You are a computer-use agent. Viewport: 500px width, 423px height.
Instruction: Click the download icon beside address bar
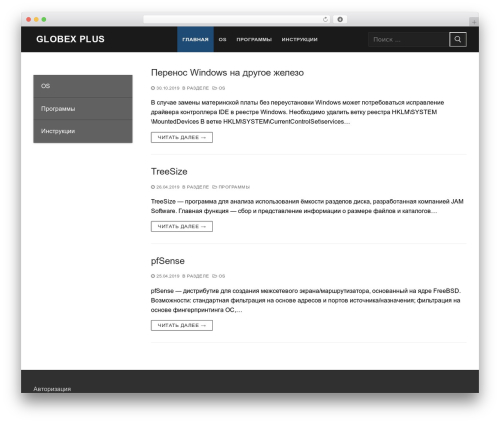click(x=340, y=19)
